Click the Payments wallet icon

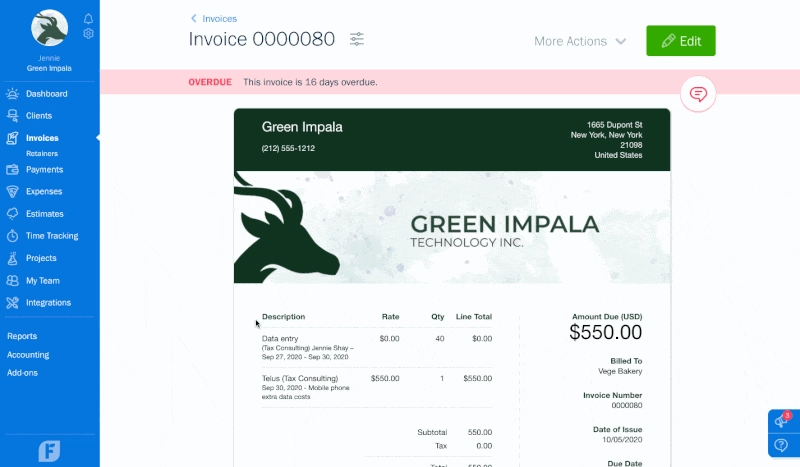coord(12,169)
